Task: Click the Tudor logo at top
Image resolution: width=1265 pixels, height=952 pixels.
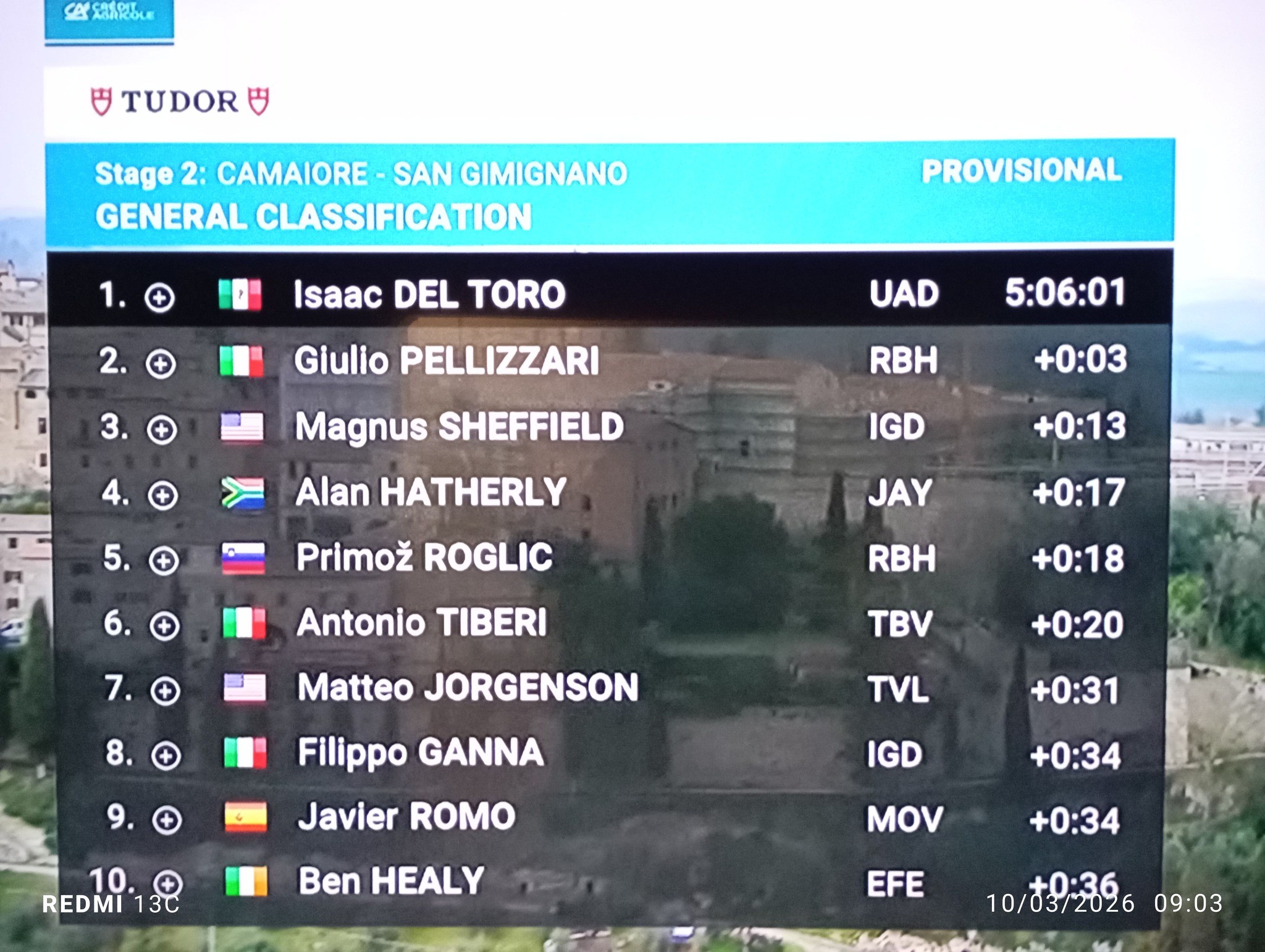Action: pos(180,102)
